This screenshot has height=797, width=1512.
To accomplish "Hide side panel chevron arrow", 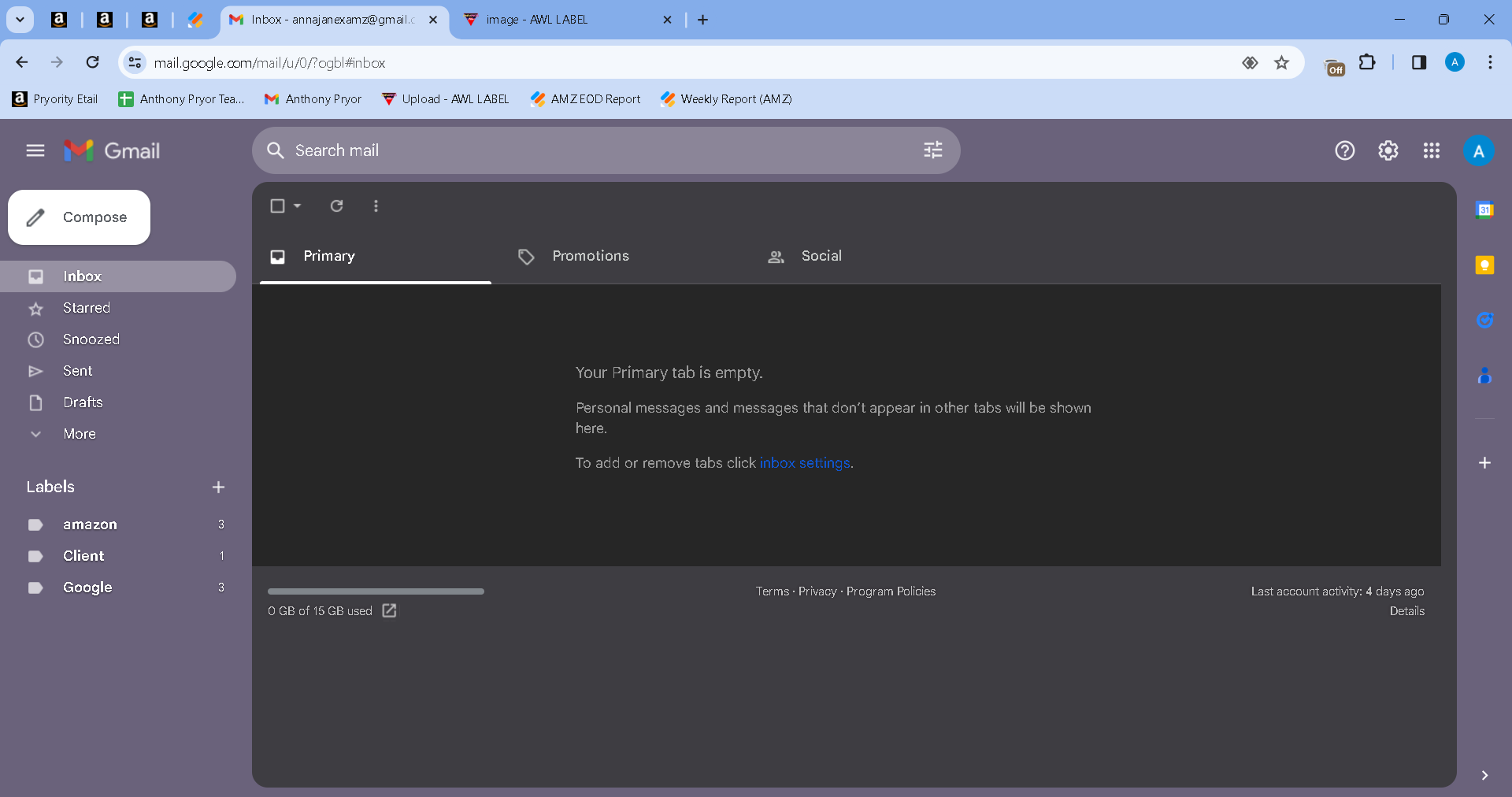I will click(x=1484, y=775).
